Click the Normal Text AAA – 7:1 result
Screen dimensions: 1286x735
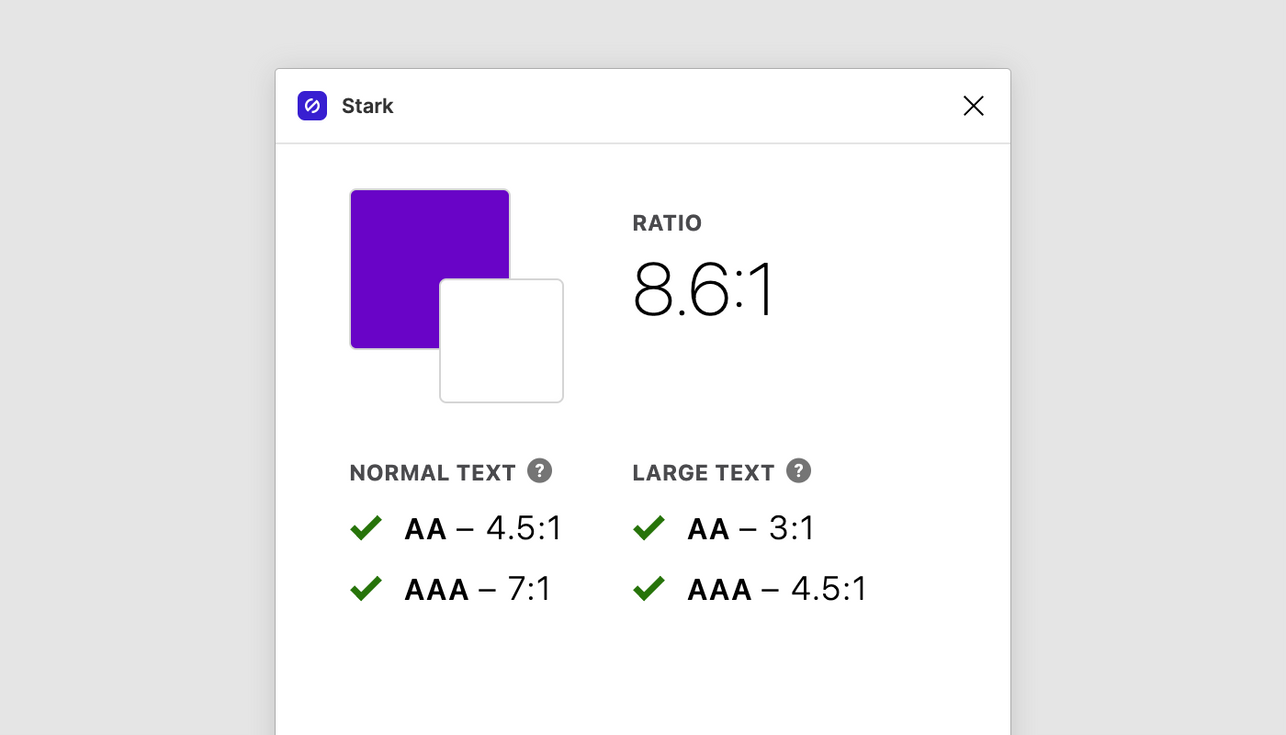[x=478, y=589]
